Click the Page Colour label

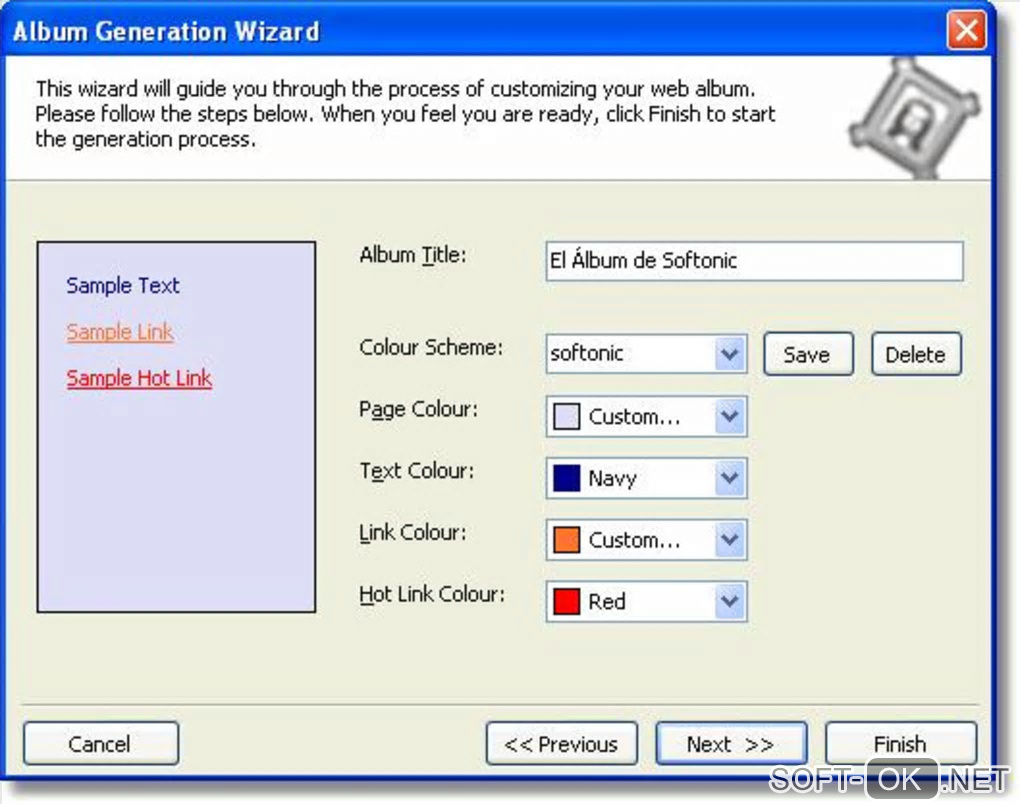coord(418,410)
